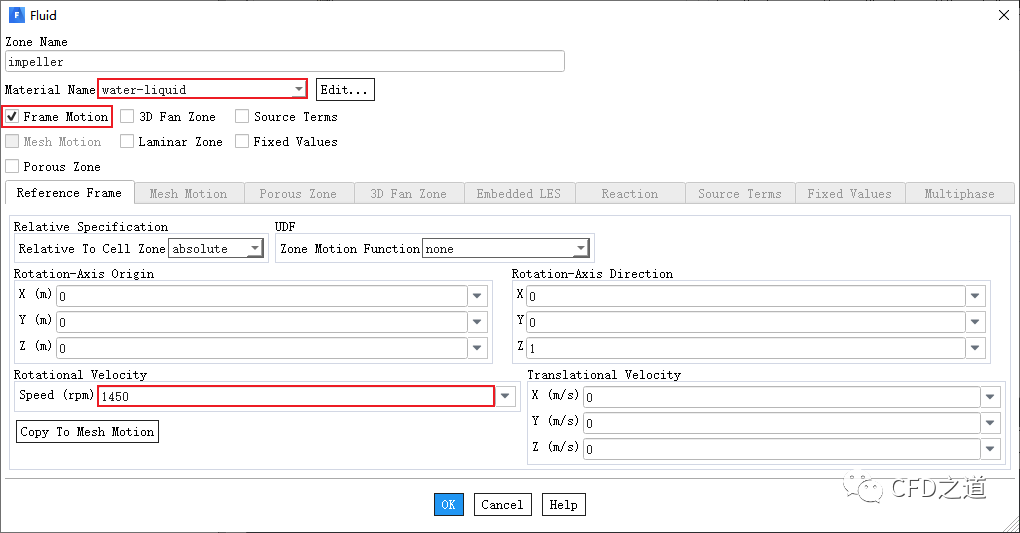Confirm settings with OK button

click(x=448, y=505)
